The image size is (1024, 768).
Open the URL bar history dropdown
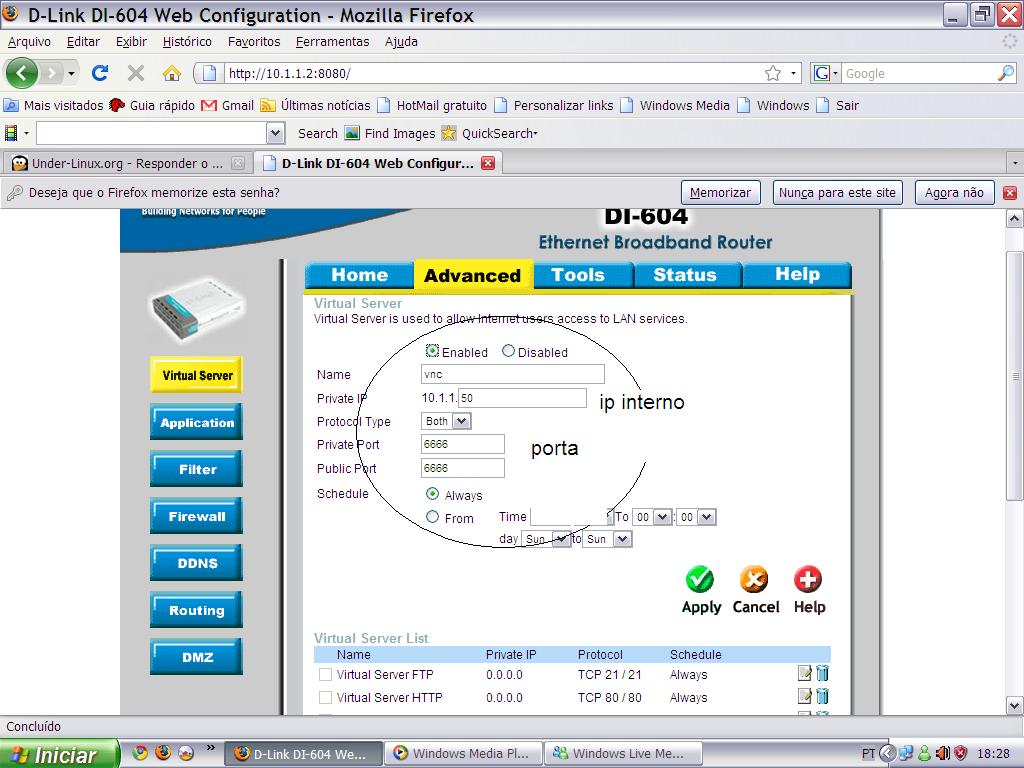click(793, 73)
